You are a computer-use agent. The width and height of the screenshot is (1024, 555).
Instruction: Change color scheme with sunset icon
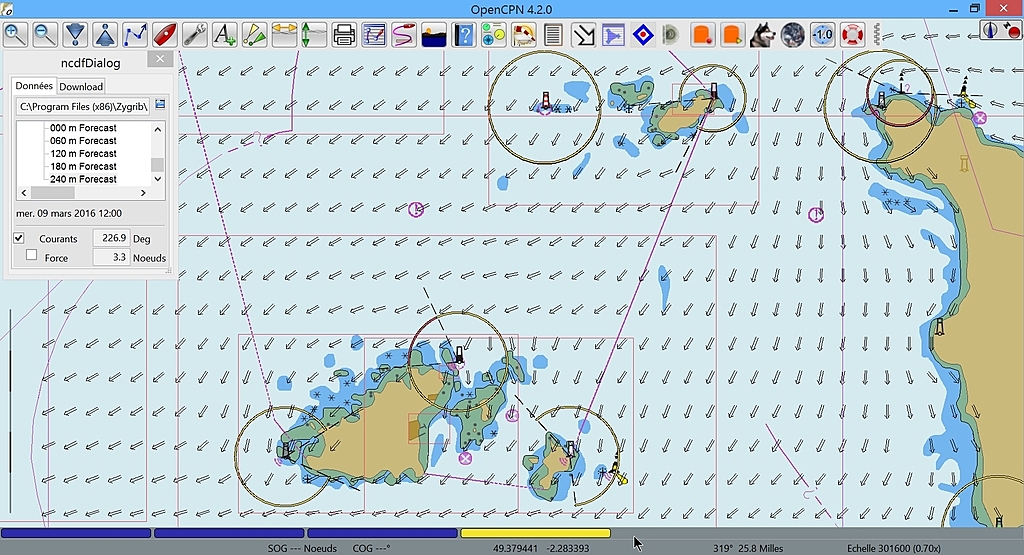[434, 34]
